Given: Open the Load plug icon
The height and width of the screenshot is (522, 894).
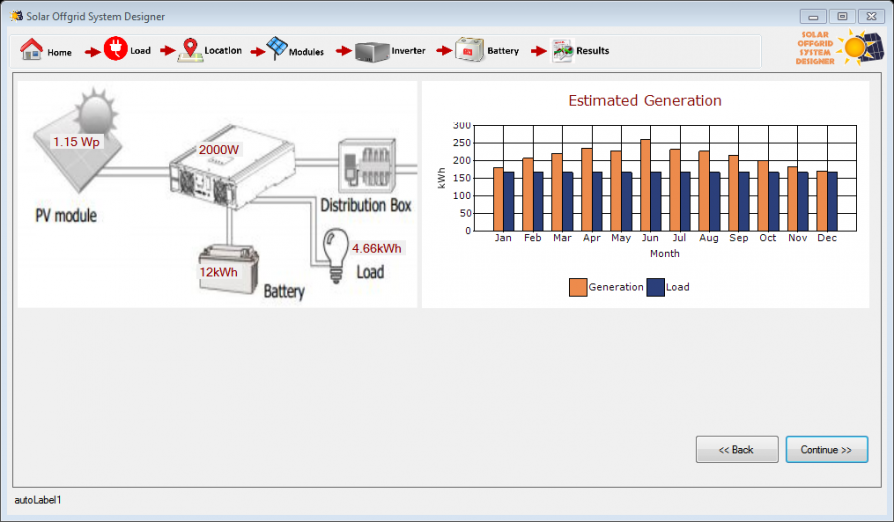Looking at the screenshot, I should 115,49.
